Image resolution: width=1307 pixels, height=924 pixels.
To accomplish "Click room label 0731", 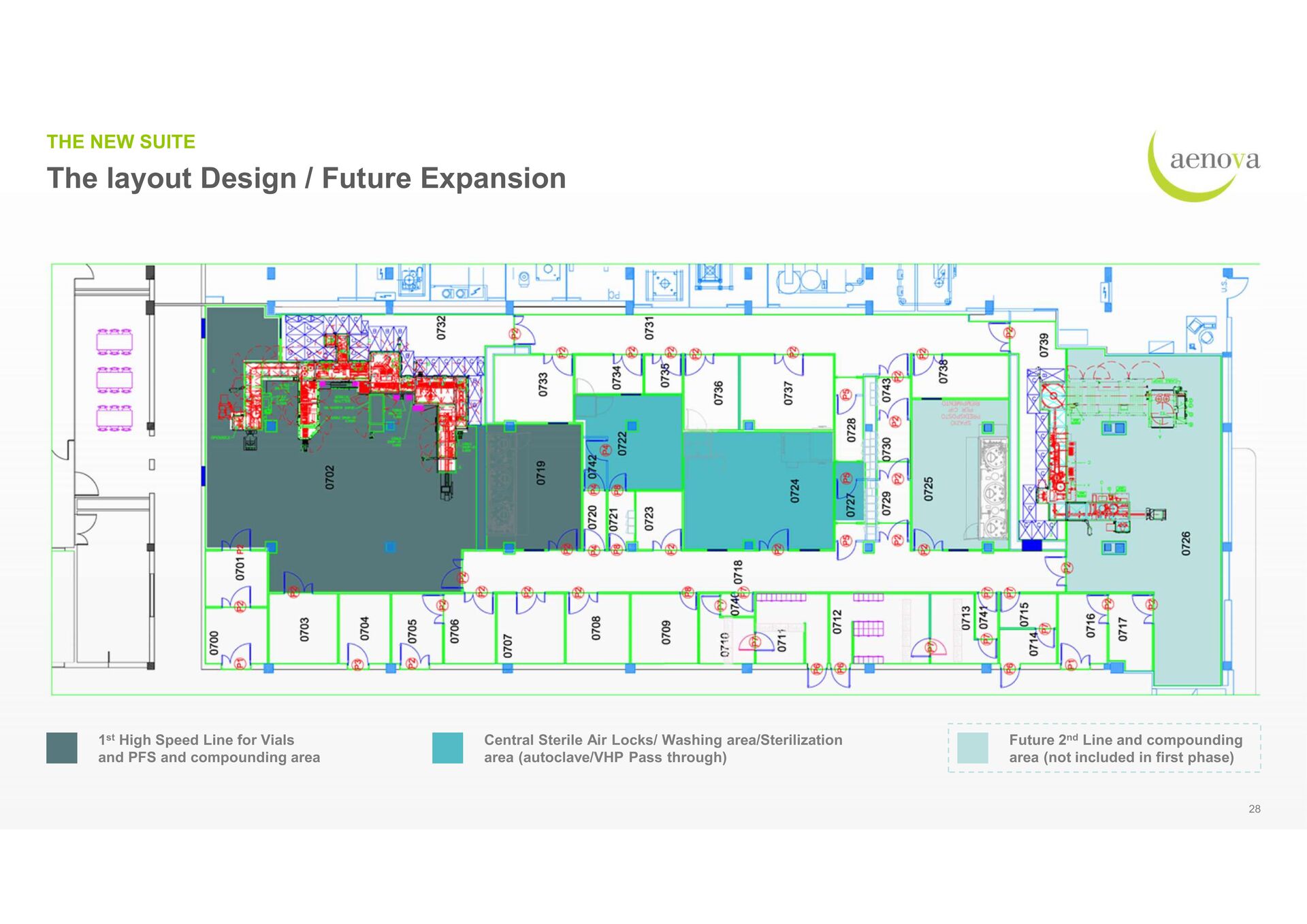I will pos(649,327).
